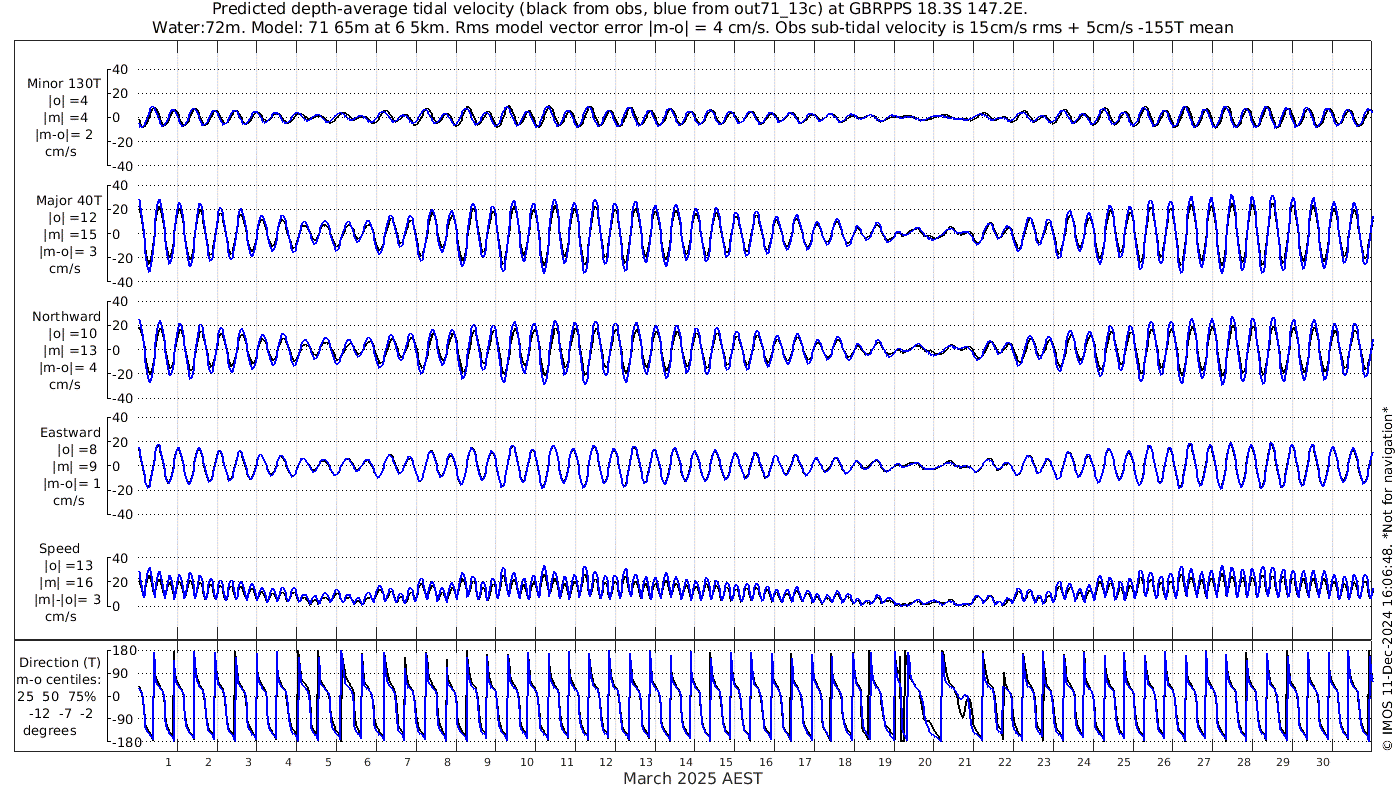Click the '-12 -7 -2' centile values

pos(61,713)
